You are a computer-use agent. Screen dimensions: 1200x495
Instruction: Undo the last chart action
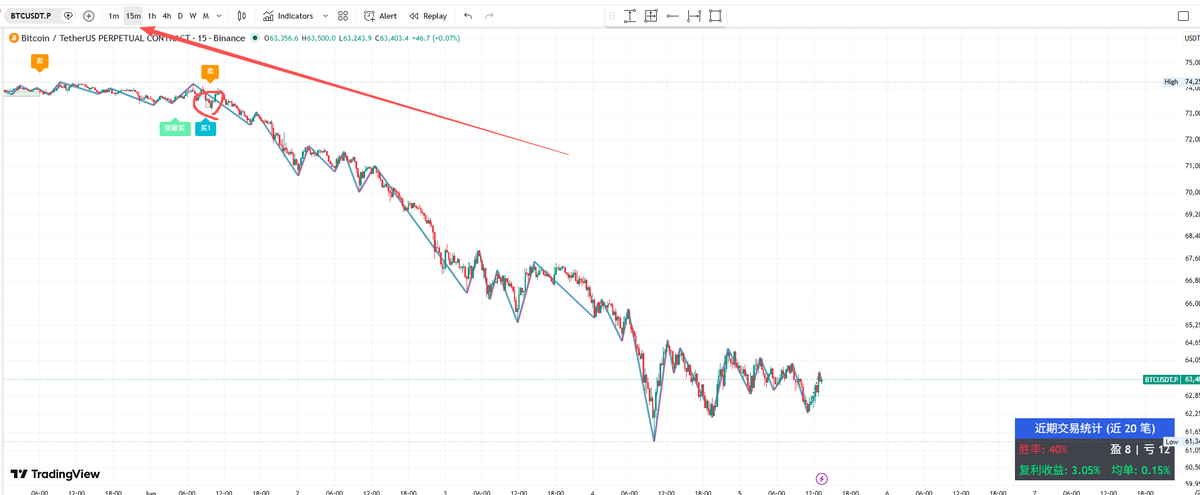(x=468, y=16)
